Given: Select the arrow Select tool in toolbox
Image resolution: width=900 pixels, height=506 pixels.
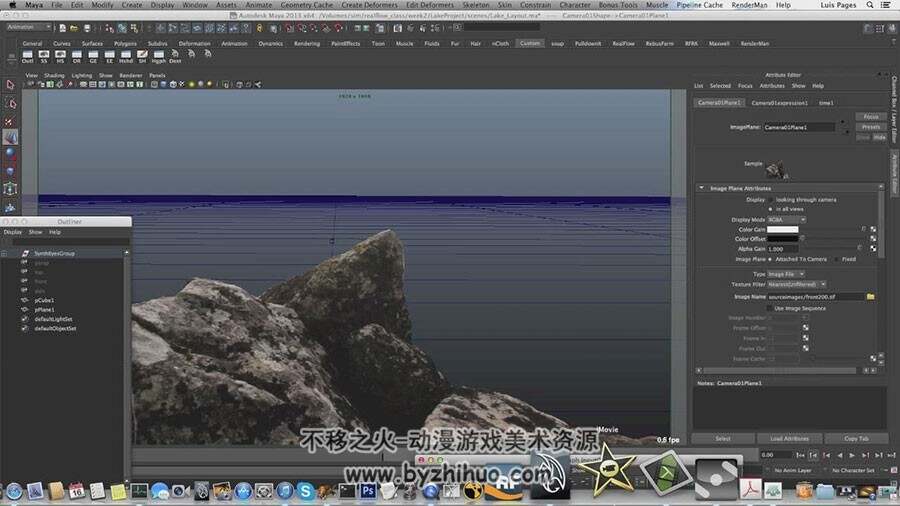Looking at the screenshot, I should 10,85.
